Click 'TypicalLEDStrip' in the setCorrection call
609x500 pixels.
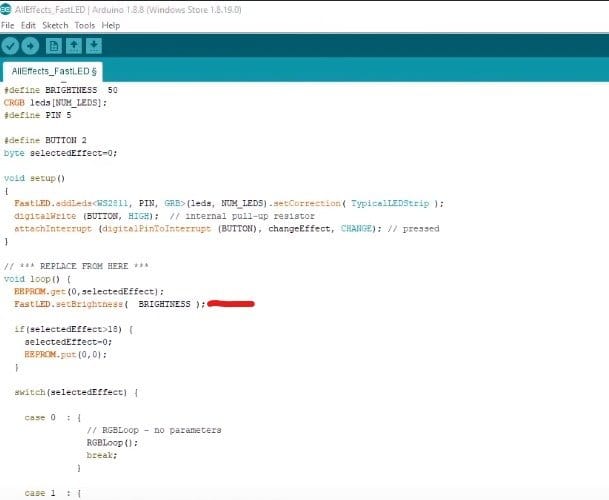(390, 204)
